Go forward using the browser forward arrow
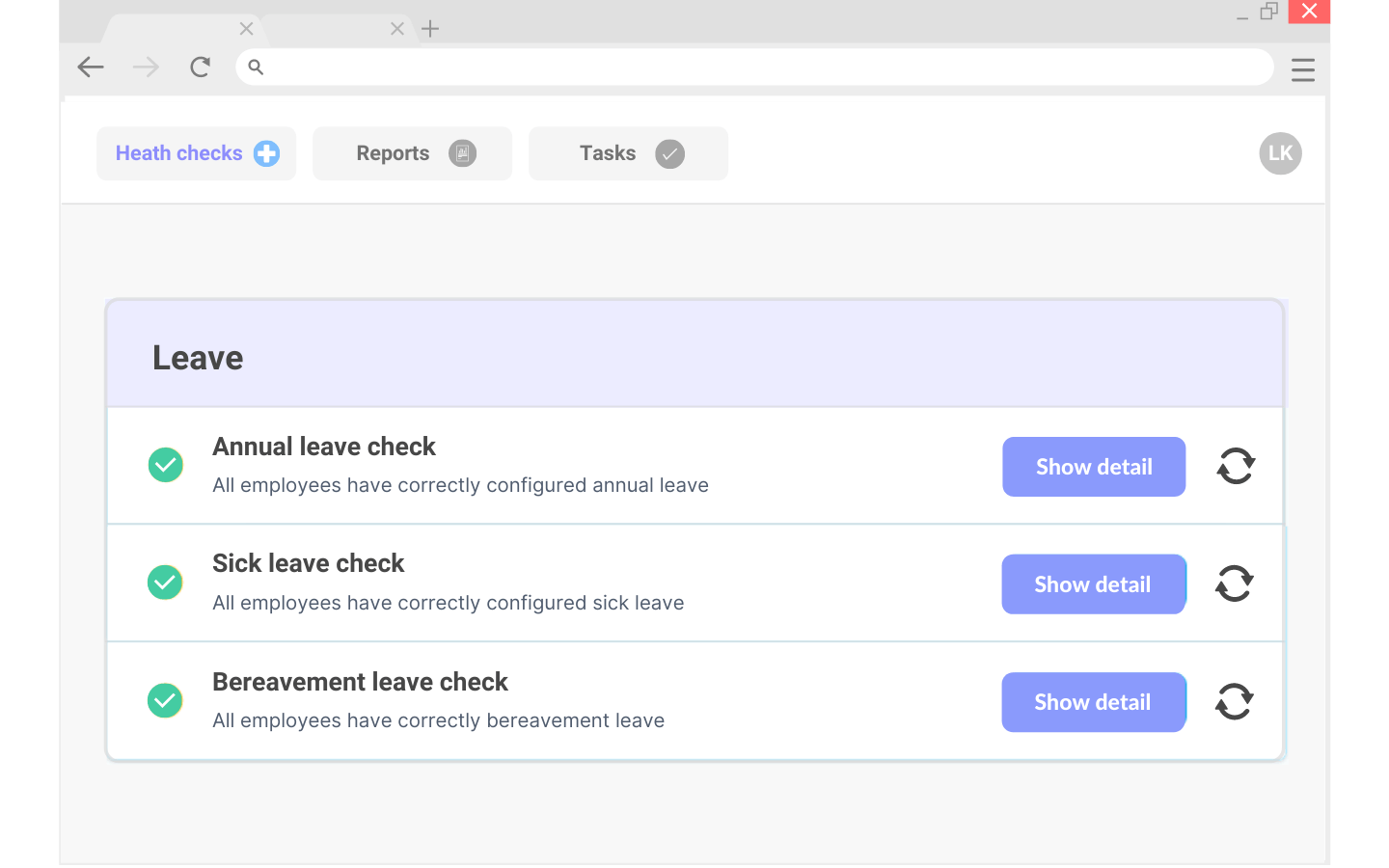Screen dimensions: 1389x868 (146, 67)
